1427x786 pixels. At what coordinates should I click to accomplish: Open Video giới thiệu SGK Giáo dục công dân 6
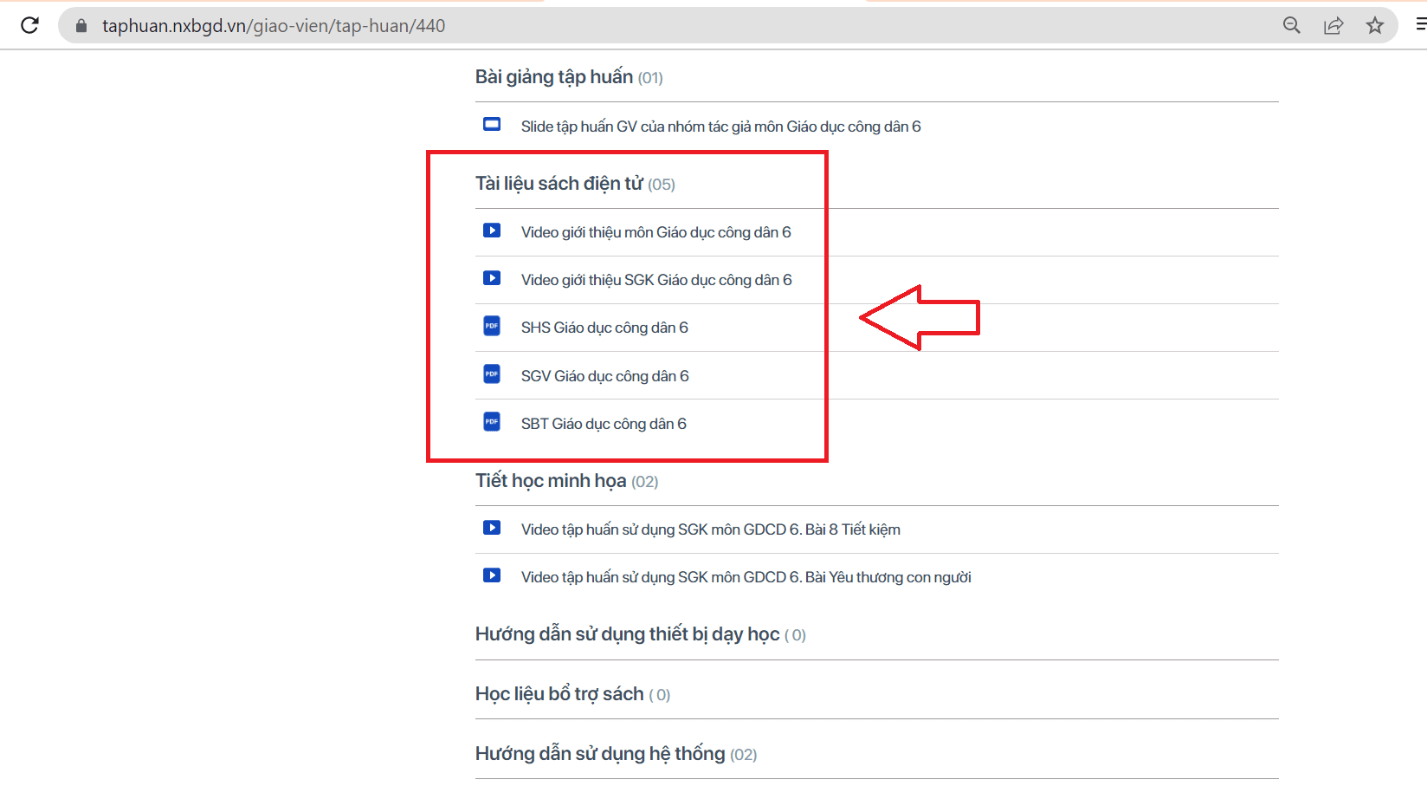pos(656,280)
